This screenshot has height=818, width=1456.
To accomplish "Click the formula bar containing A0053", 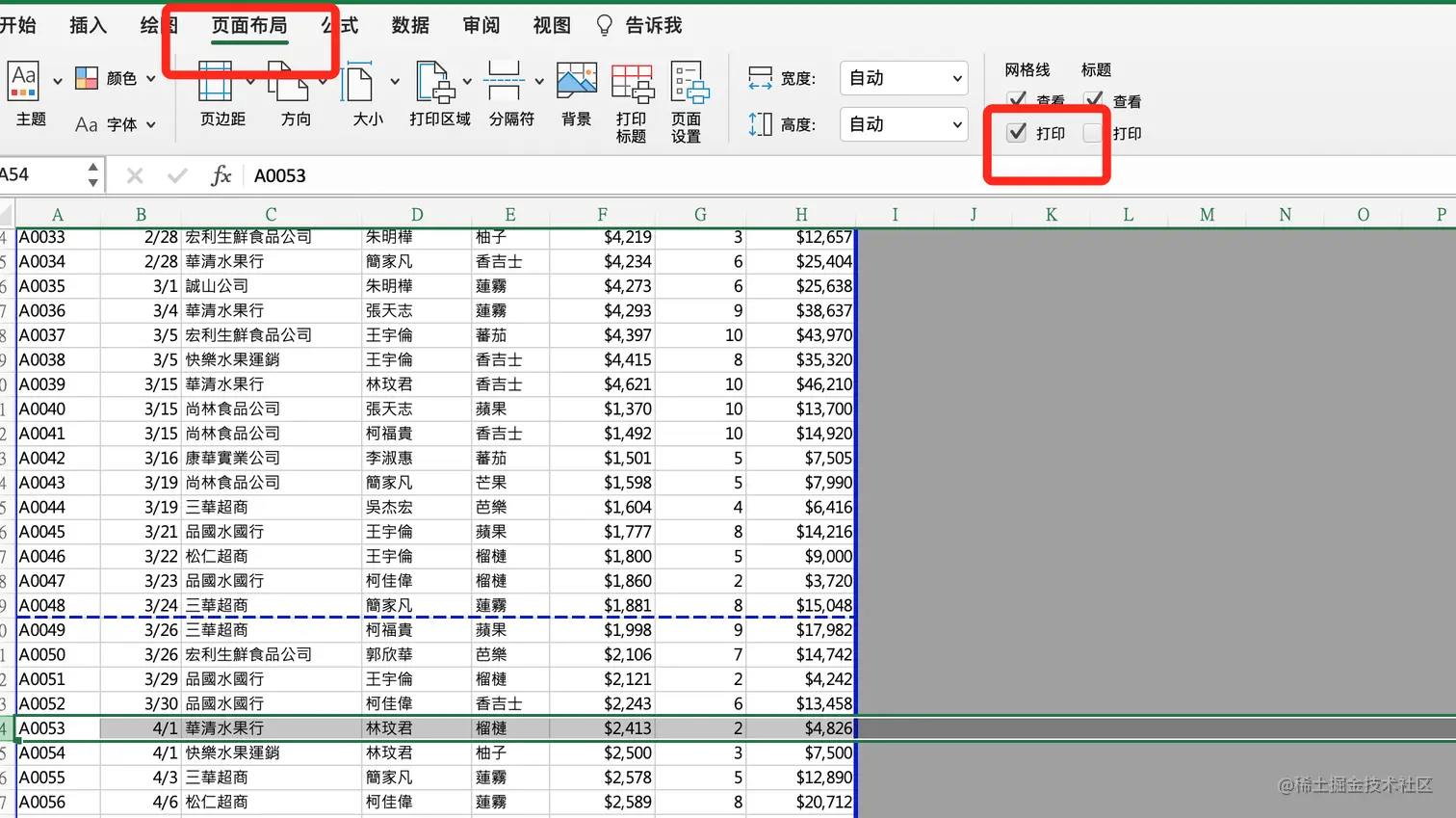I will point(847,175).
